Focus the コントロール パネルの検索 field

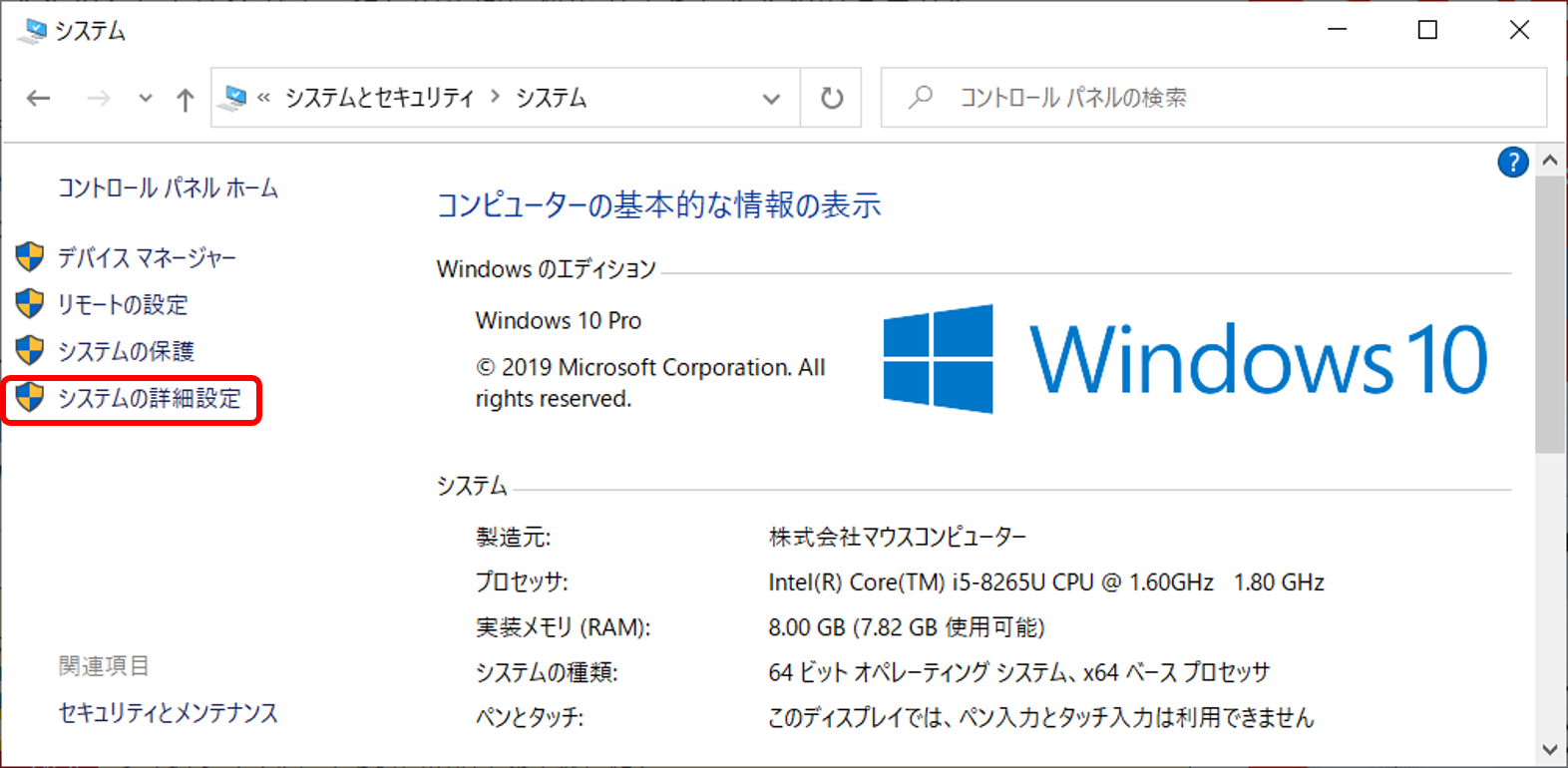click(x=1214, y=98)
